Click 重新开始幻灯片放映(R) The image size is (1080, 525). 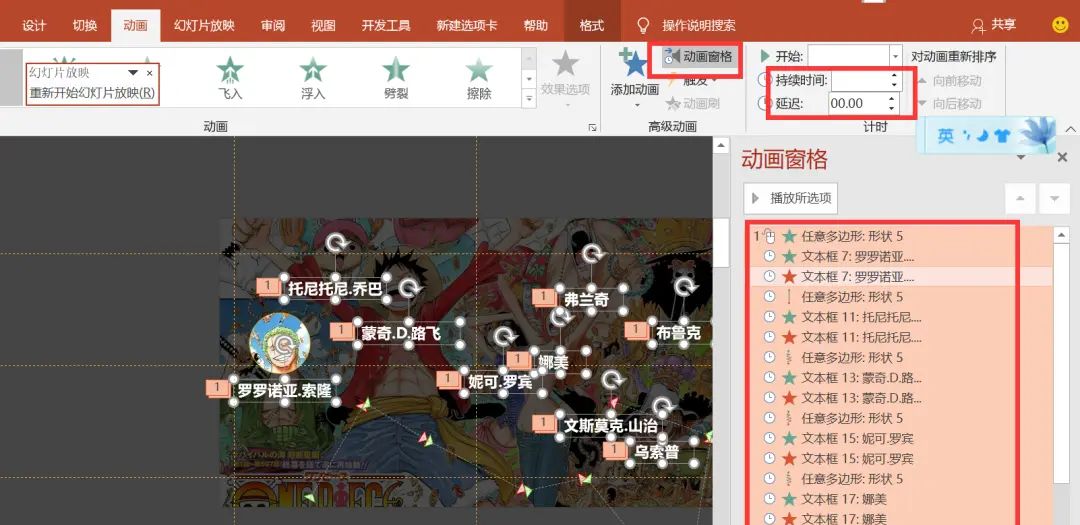coord(92,93)
